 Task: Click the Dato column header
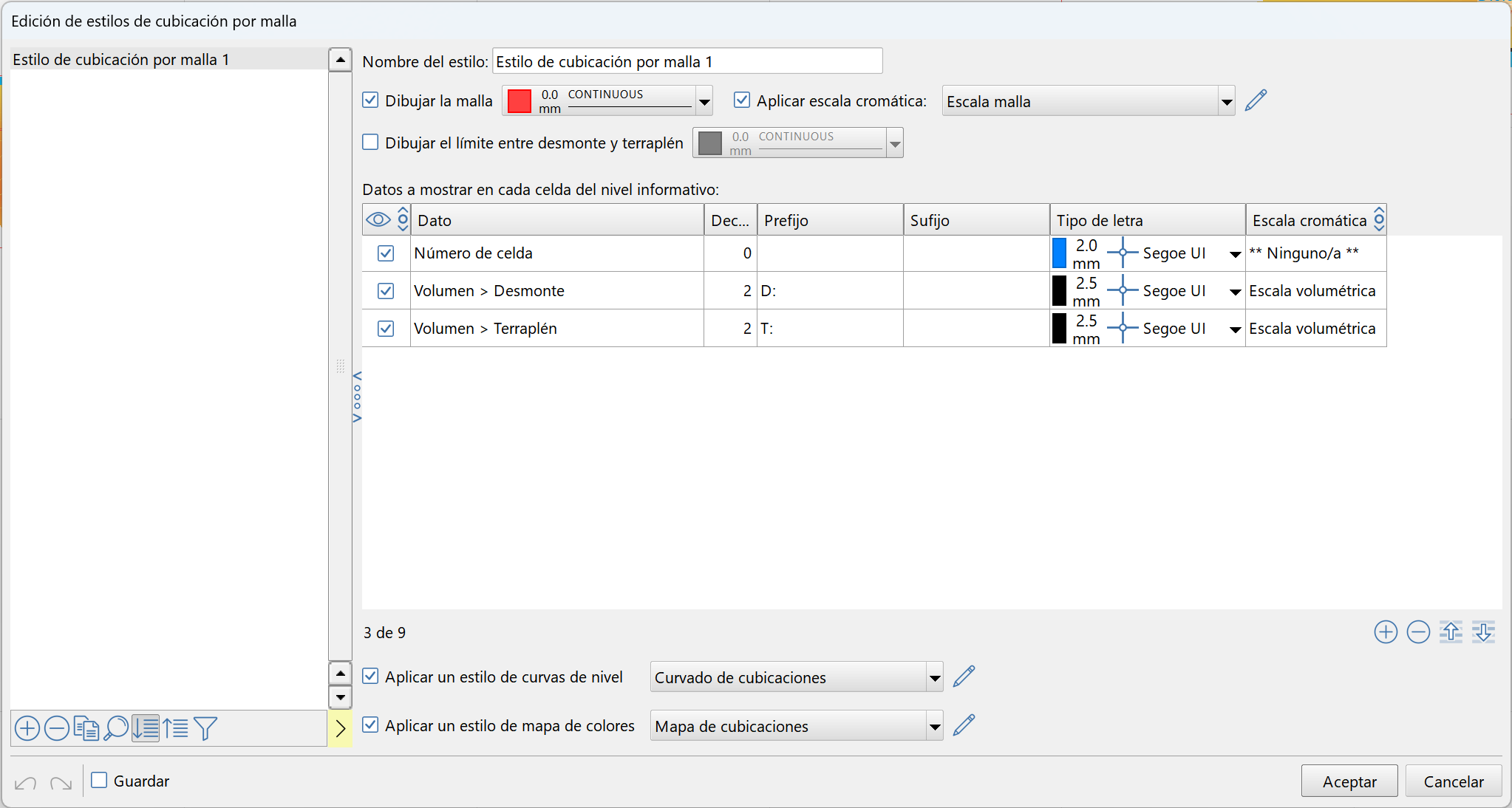(556, 220)
